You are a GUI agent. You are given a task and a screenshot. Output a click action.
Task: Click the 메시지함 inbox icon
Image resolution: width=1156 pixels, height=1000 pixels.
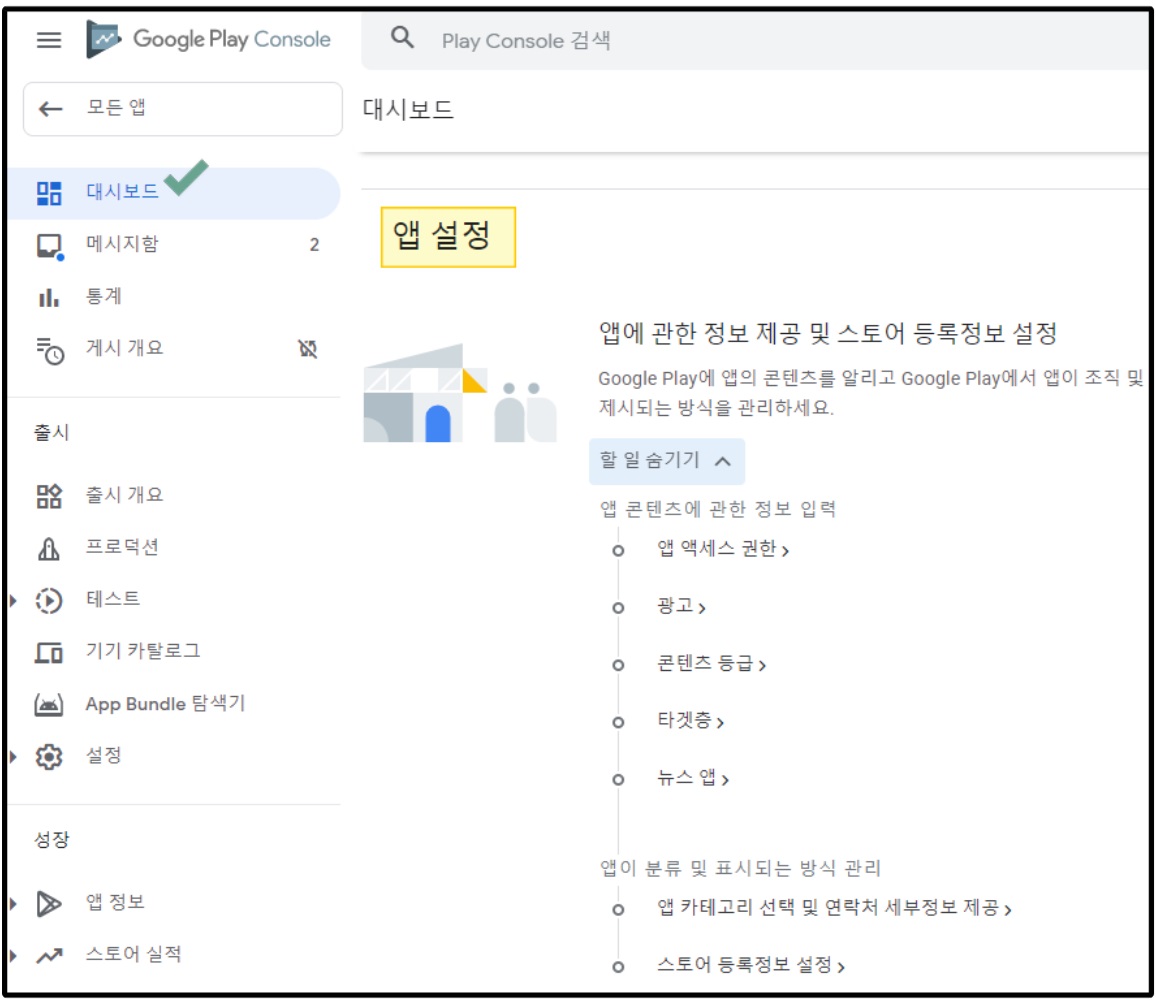pos(49,246)
